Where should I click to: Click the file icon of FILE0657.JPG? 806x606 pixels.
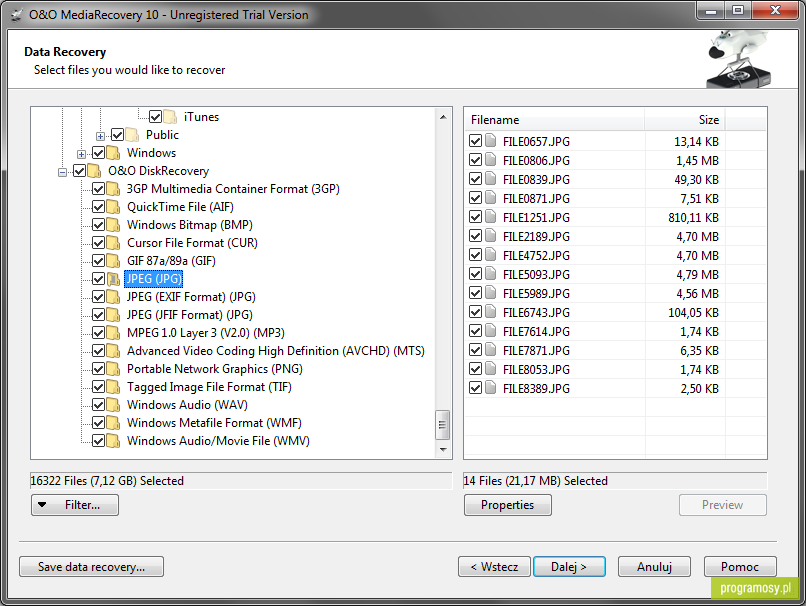(491, 140)
